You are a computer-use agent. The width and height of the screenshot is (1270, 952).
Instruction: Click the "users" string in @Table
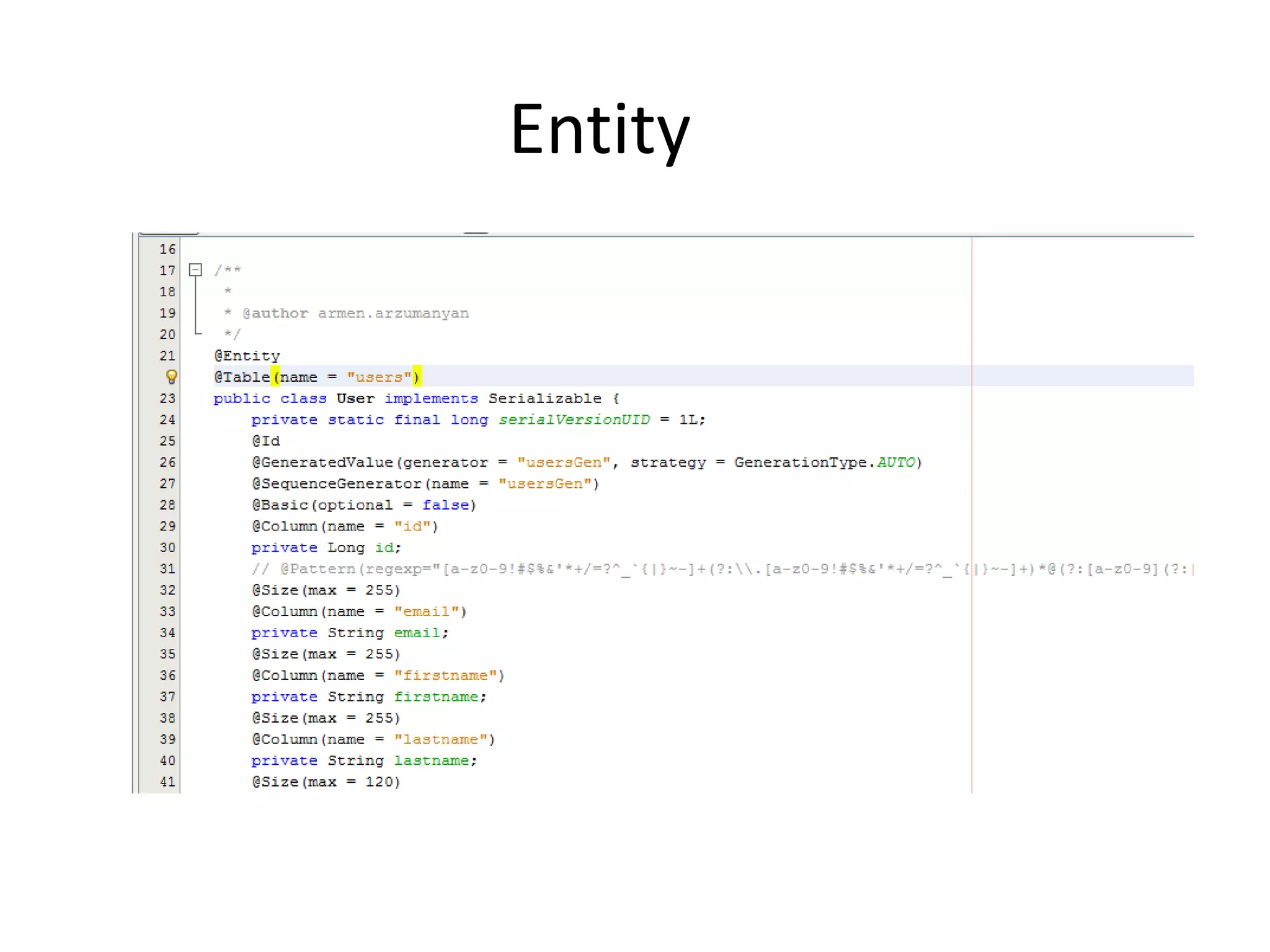[379, 377]
